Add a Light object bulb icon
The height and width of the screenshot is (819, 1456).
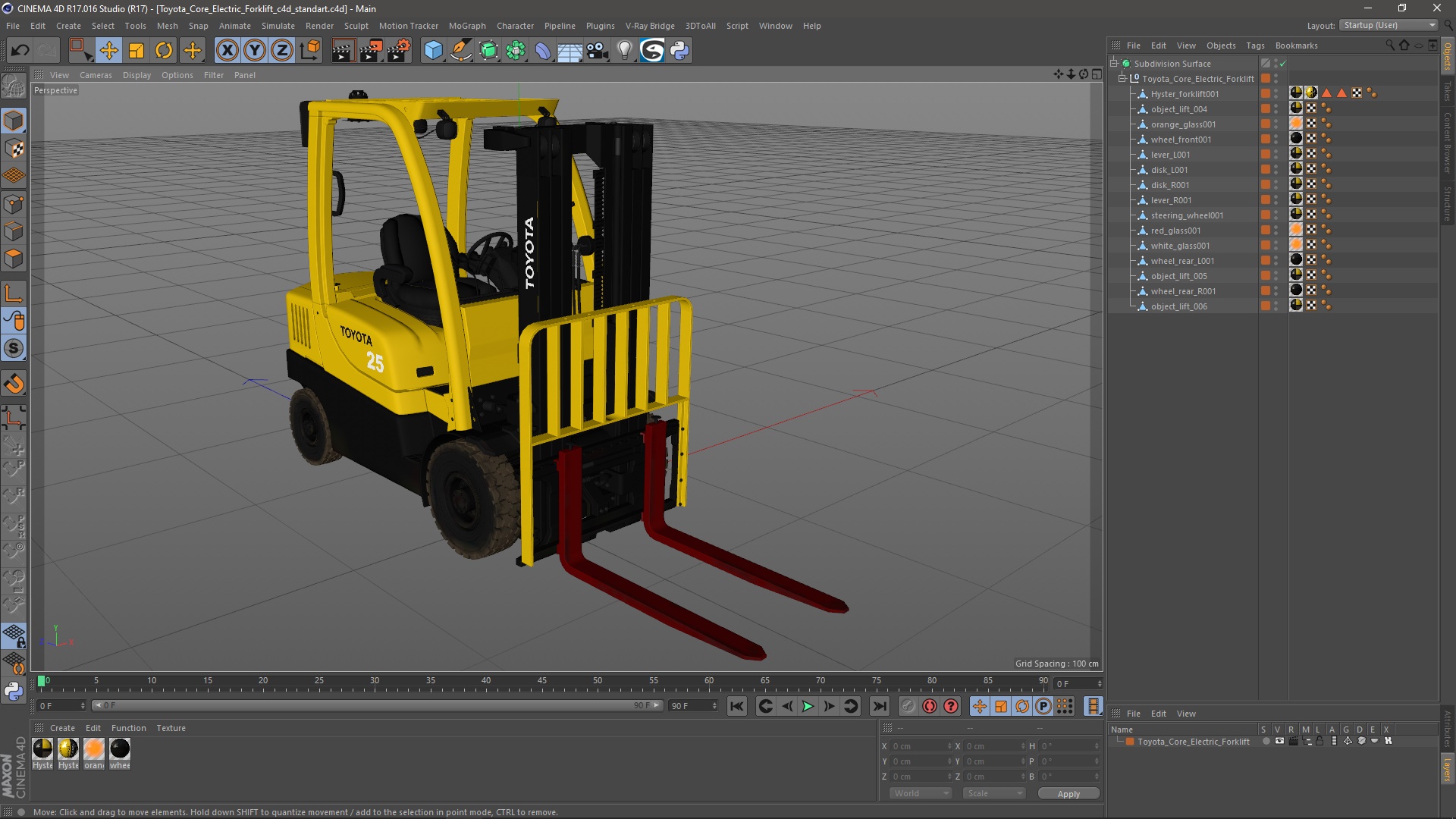(x=625, y=51)
